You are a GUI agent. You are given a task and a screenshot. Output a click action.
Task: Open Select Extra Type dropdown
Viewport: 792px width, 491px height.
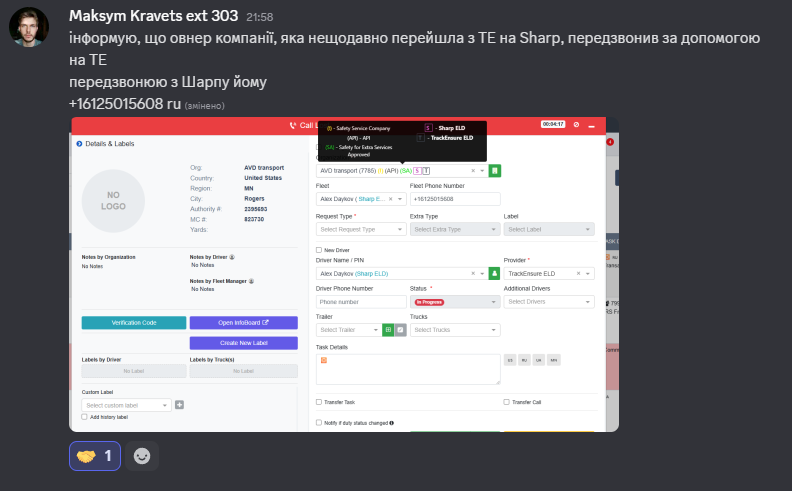click(x=455, y=229)
